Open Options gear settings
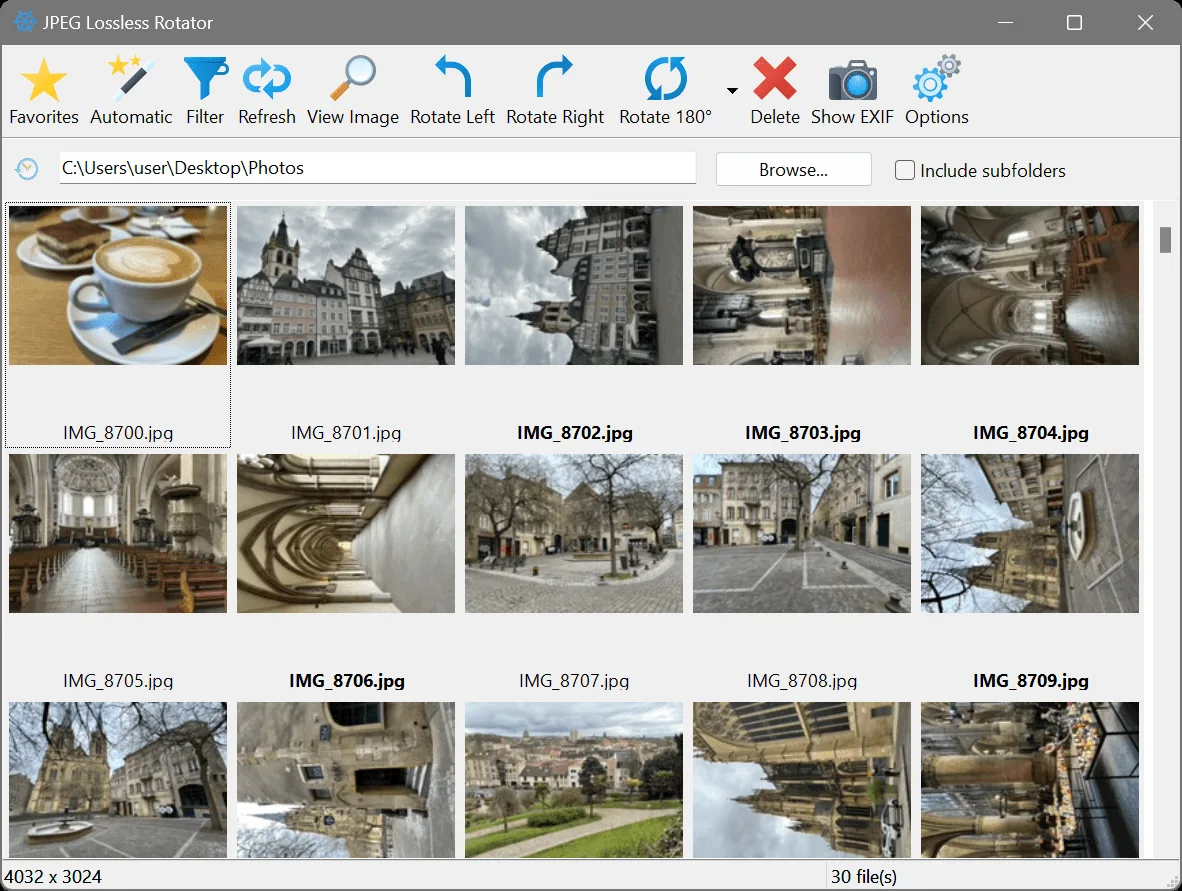Viewport: 1182px width, 891px height. [937, 90]
